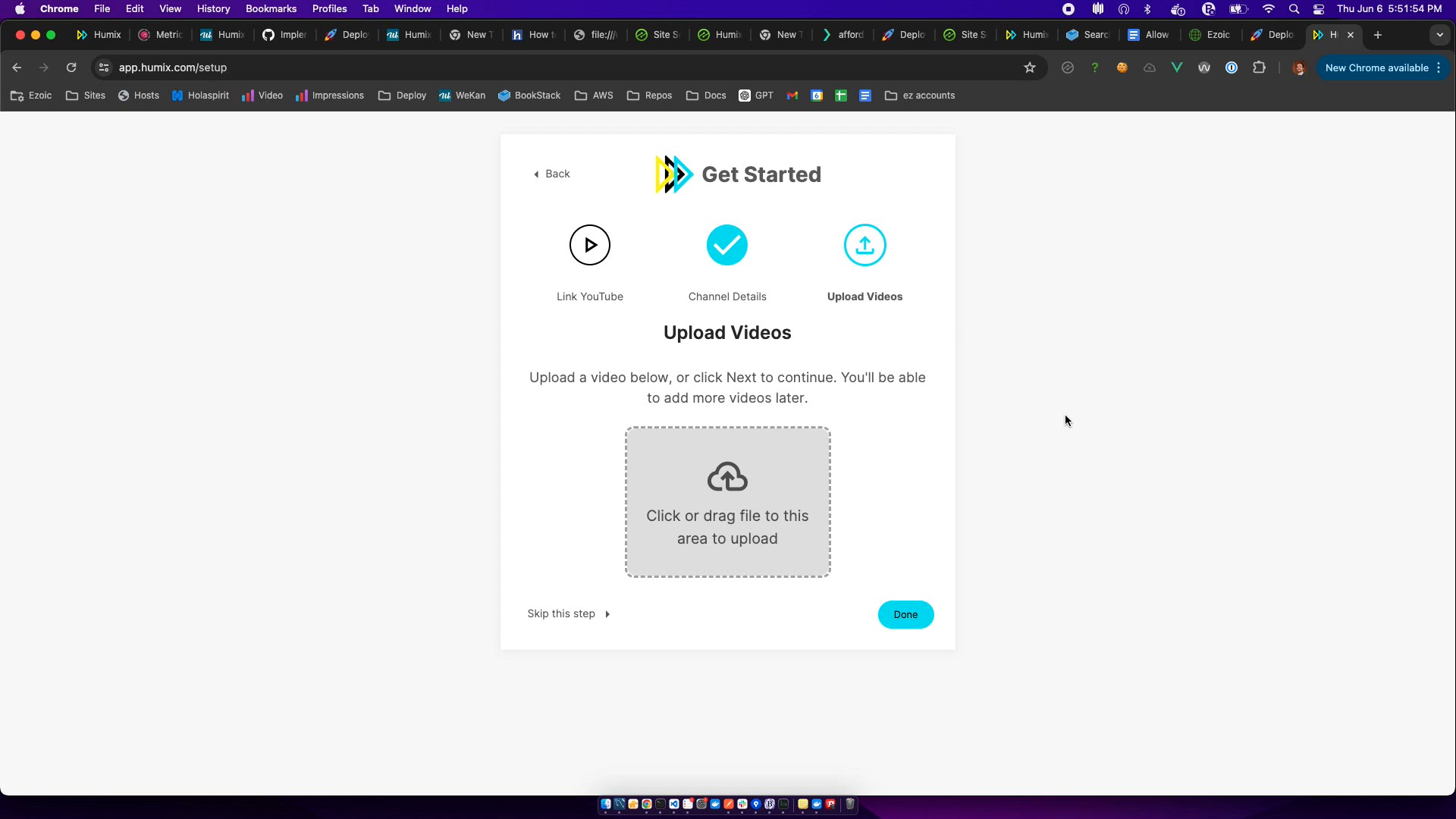1456x819 pixels.
Task: Reload the page using the refresh icon
Action: 71,67
